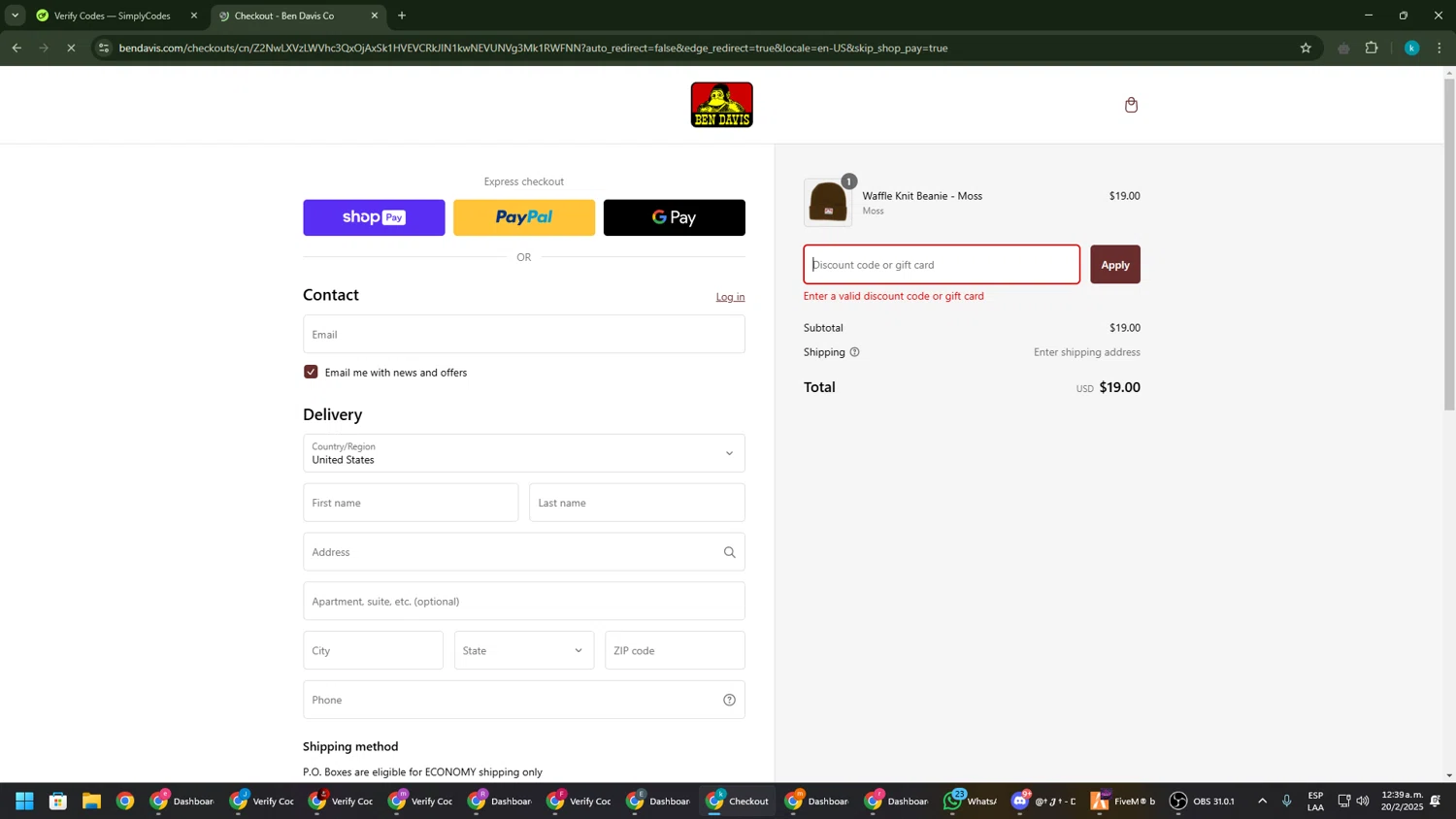
Task: Open the notifications bell in the tray
Action: pyautogui.click(x=1436, y=801)
